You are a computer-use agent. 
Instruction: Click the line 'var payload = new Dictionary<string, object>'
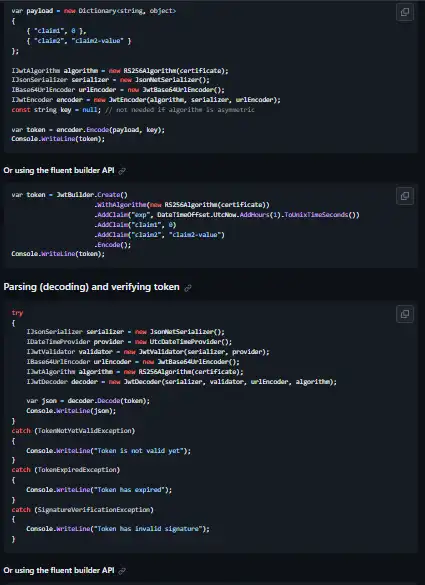click(x=94, y=11)
